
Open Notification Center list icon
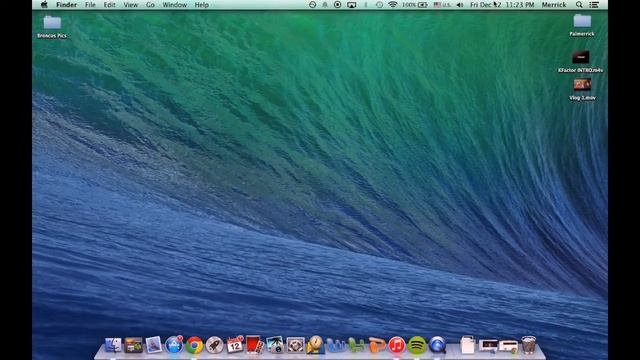[594, 5]
